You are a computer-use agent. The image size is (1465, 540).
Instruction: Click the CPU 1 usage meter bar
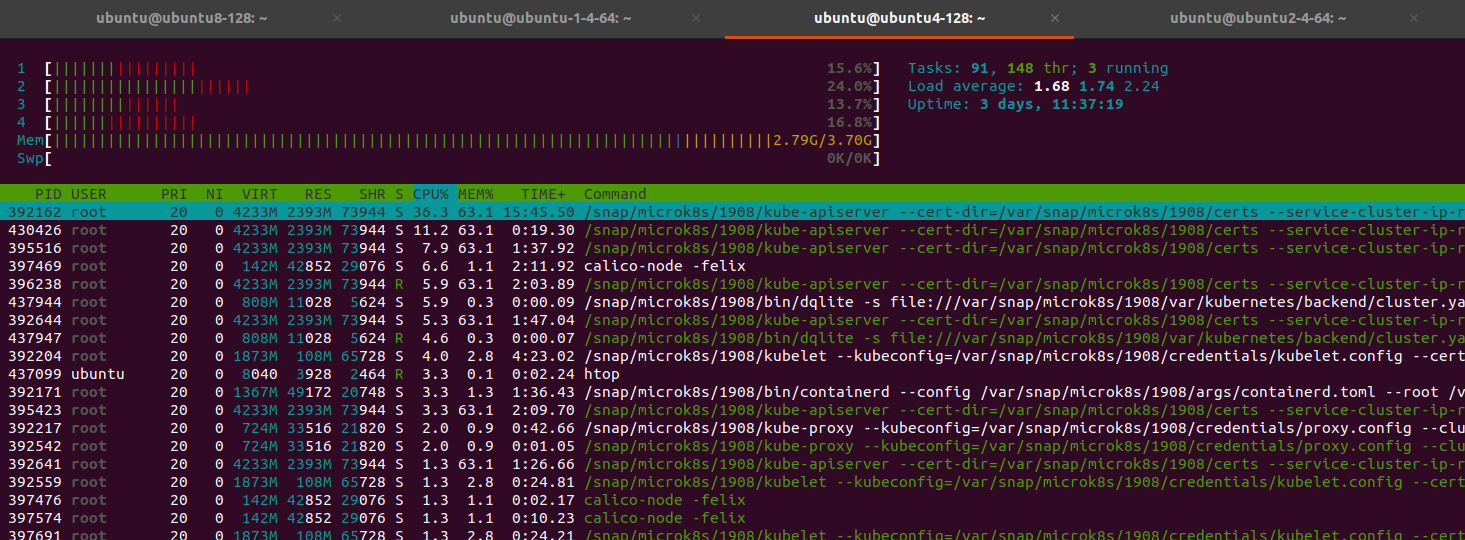click(x=448, y=68)
